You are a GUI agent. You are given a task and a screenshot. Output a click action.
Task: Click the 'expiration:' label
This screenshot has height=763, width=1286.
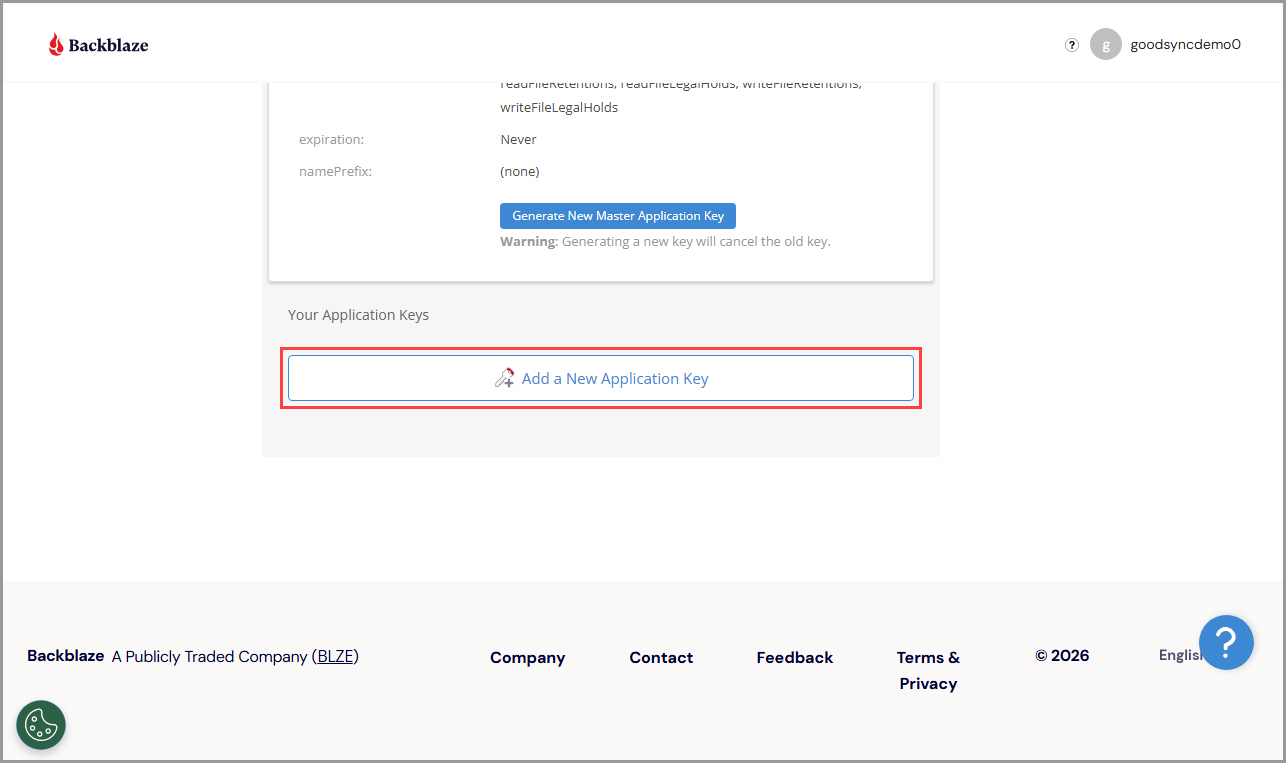click(x=331, y=140)
